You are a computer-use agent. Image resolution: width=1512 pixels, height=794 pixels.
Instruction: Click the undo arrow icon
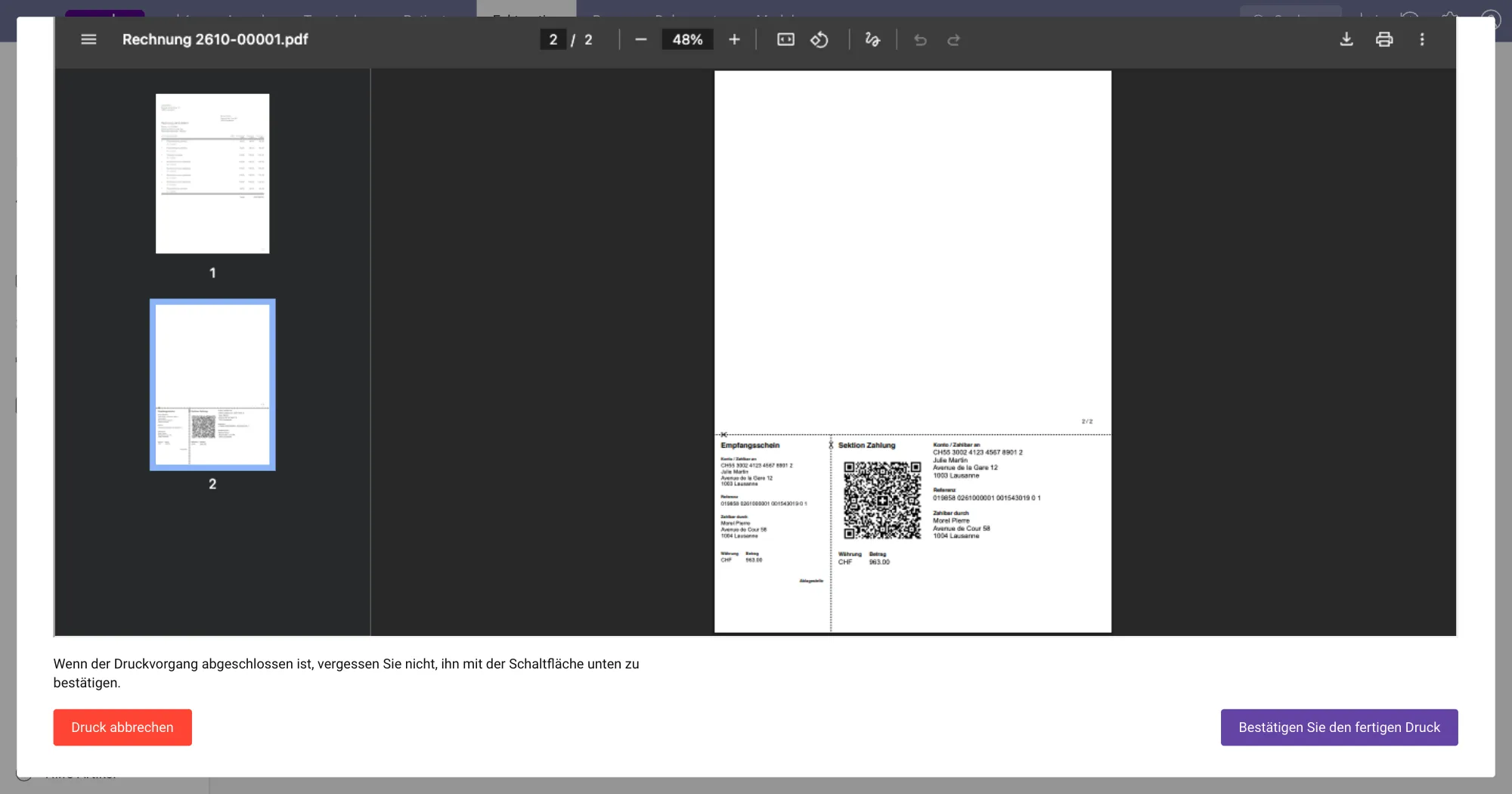pyautogui.click(x=920, y=39)
